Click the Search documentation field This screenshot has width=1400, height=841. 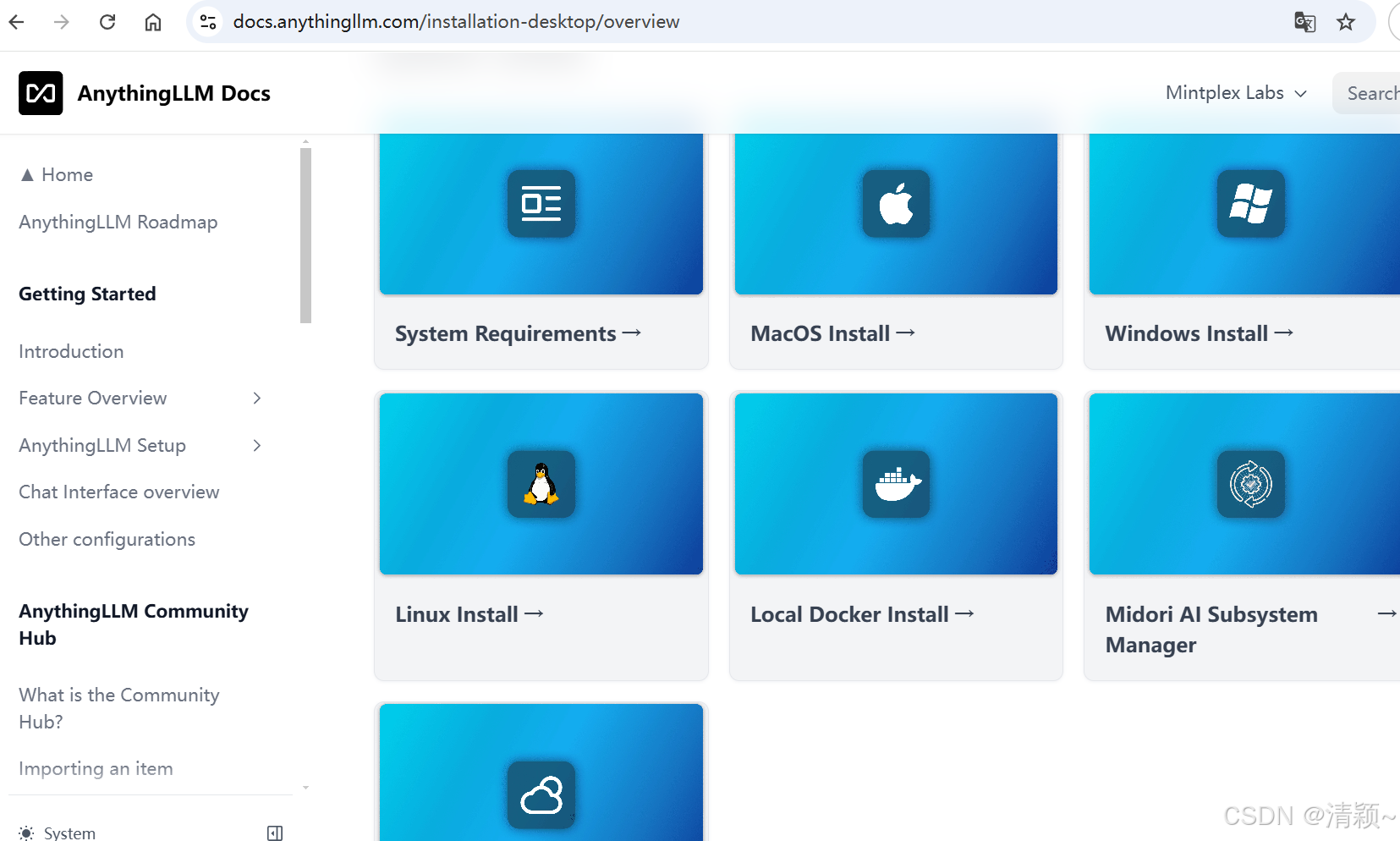point(1366,93)
